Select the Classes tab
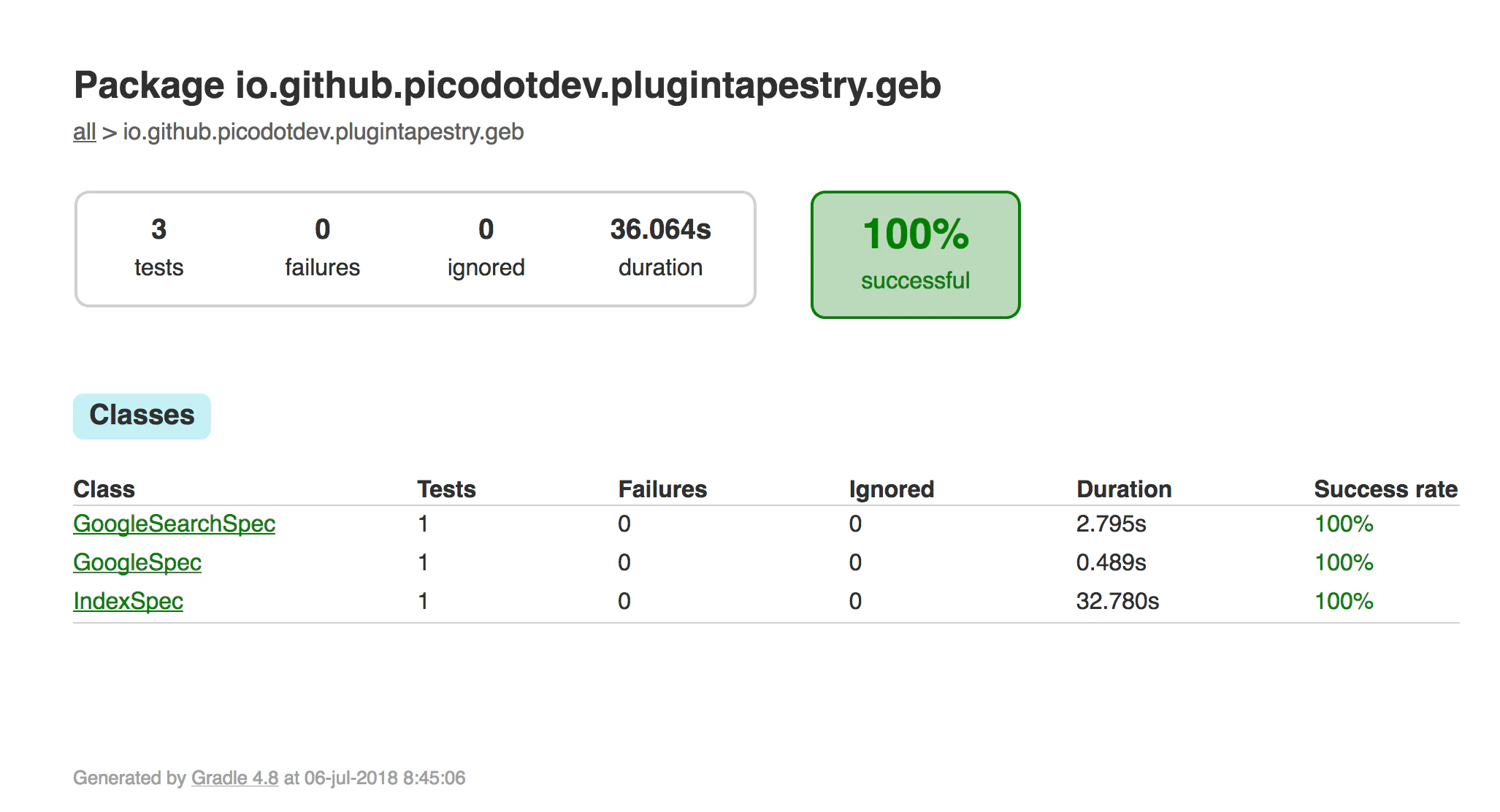 pos(142,415)
